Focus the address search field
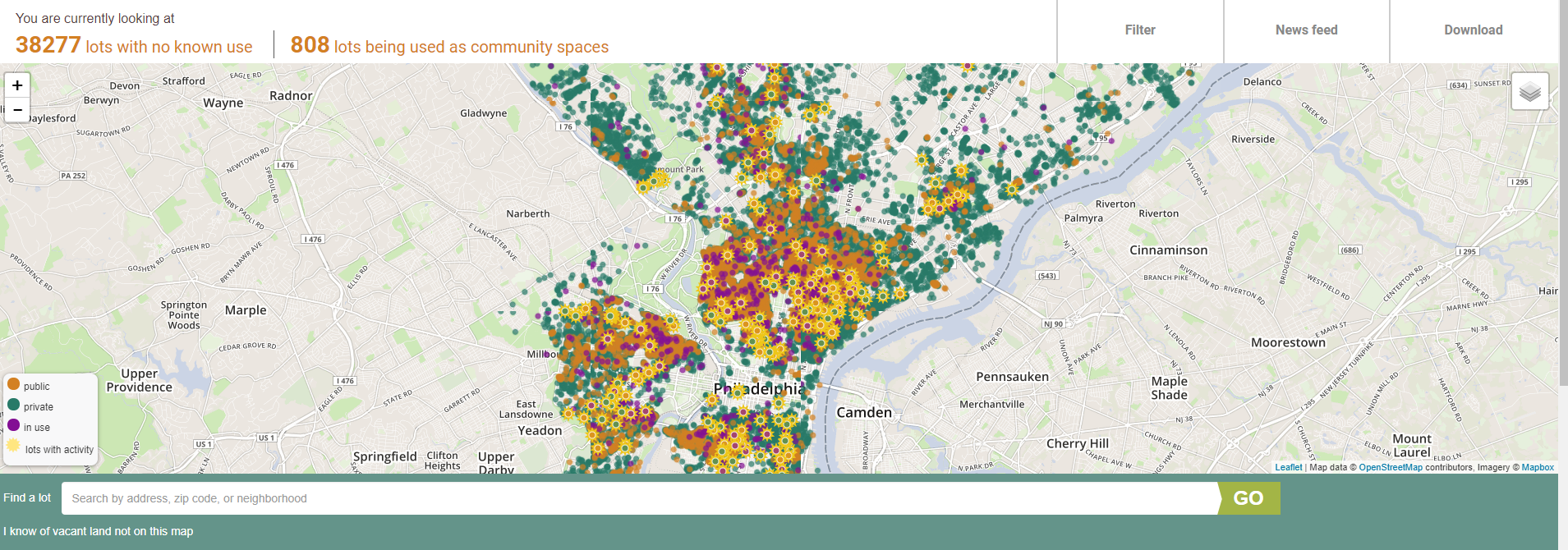This screenshot has width=1568, height=550. pyautogui.click(x=639, y=498)
